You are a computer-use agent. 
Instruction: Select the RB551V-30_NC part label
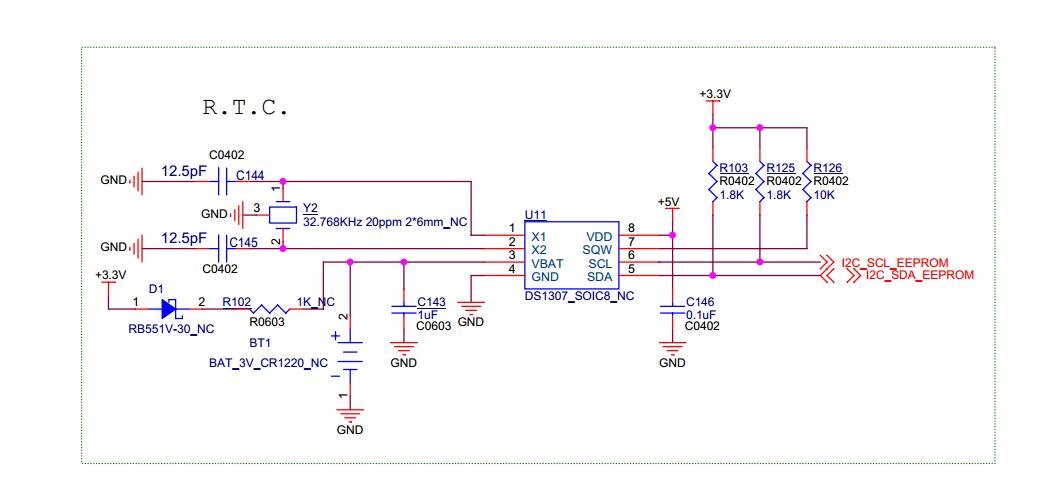[171, 329]
